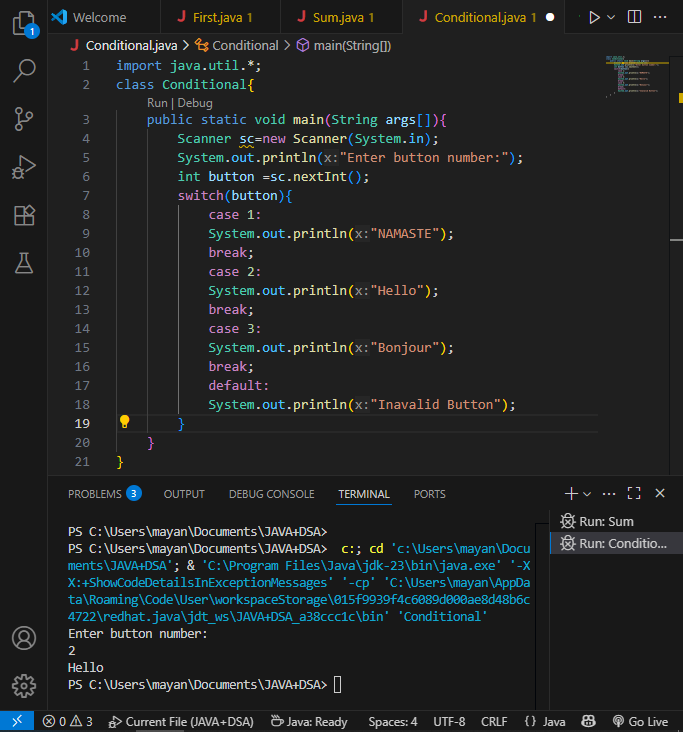This screenshot has width=683, height=732.
Task: Click 'Hello' output line in terminal
Action: point(85,668)
